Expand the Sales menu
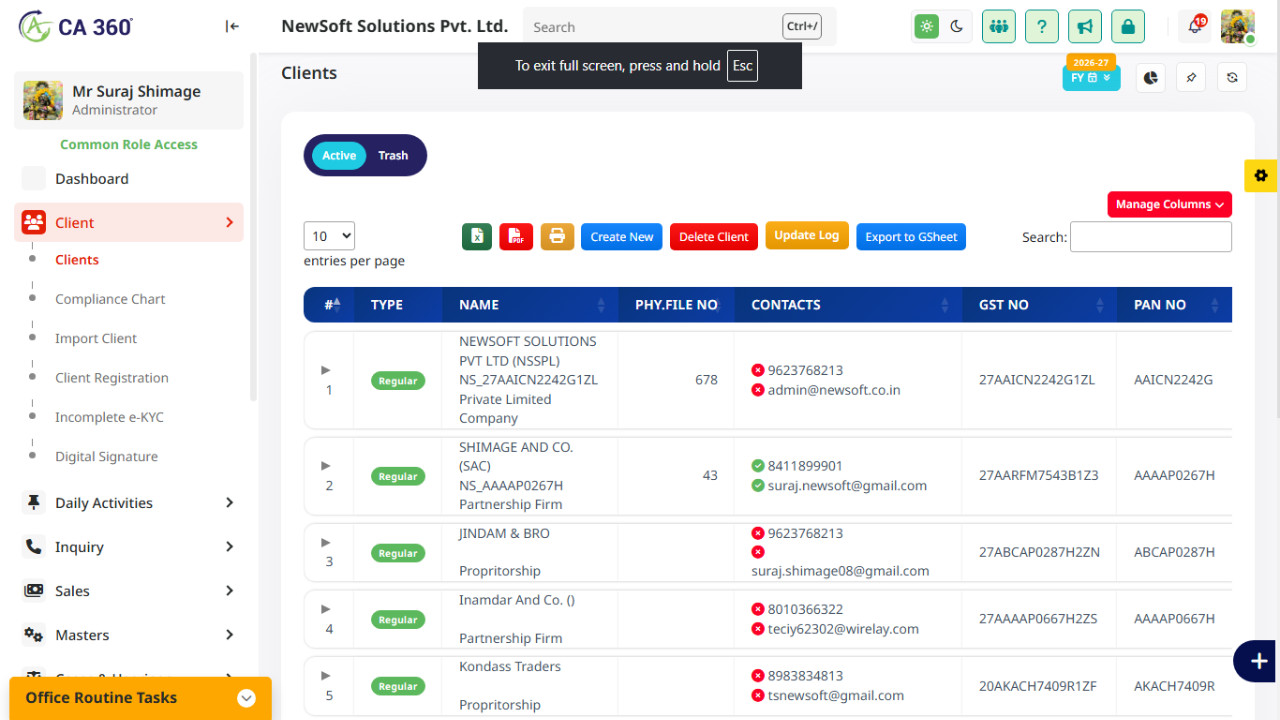The image size is (1280, 720). (x=129, y=591)
